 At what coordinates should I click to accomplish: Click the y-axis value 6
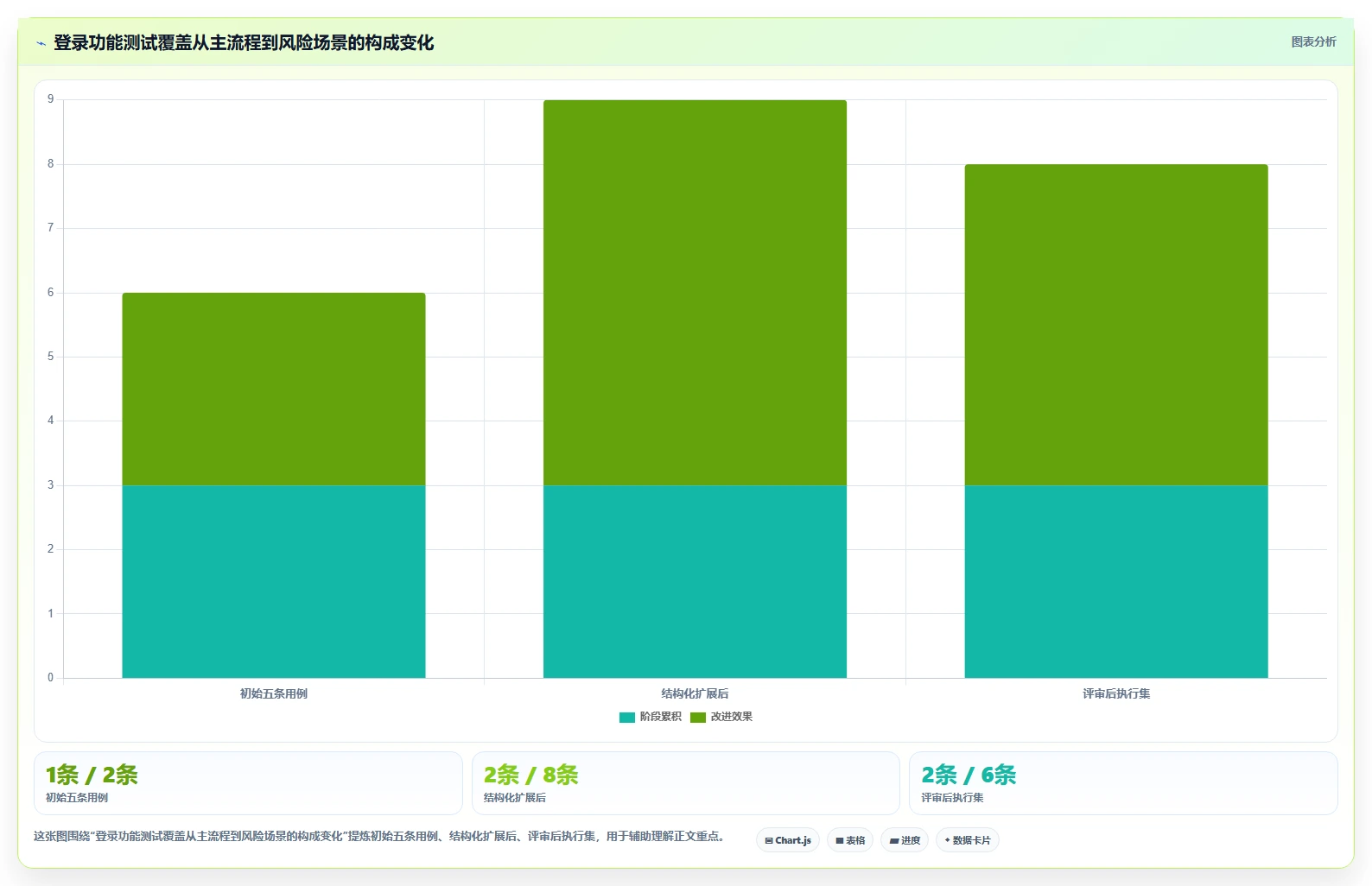click(50, 293)
